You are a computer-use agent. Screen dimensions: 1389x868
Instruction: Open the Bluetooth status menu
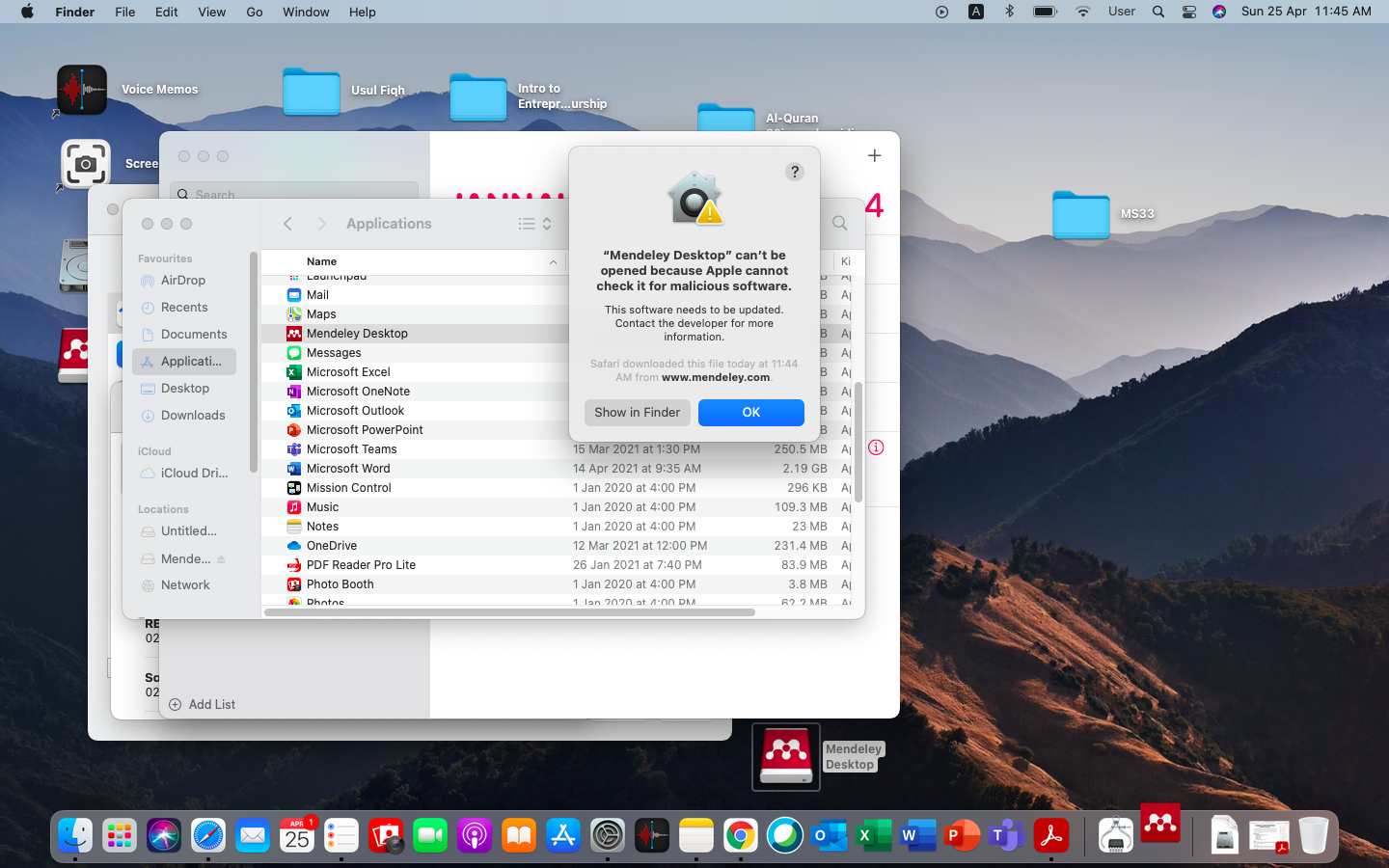[1010, 12]
